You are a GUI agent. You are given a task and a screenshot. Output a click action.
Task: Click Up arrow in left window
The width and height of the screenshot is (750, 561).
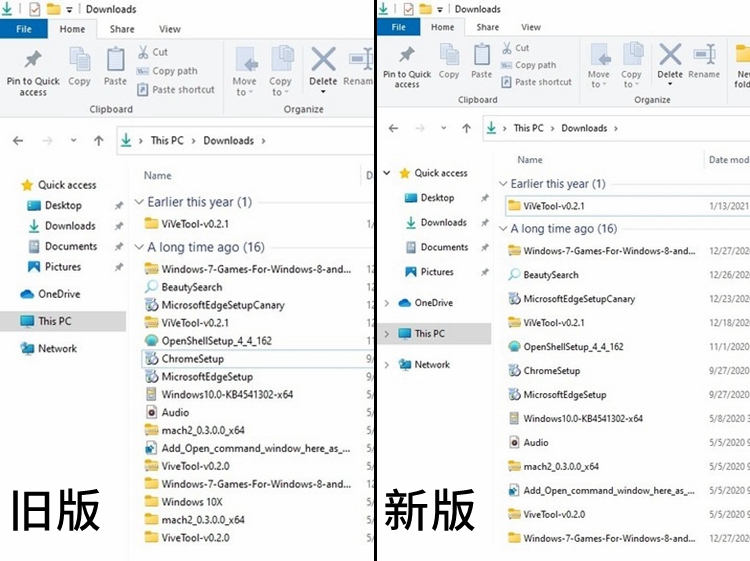click(99, 141)
